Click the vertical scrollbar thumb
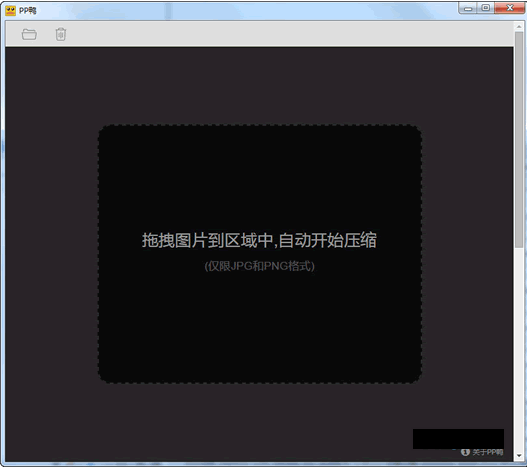 coord(519,140)
